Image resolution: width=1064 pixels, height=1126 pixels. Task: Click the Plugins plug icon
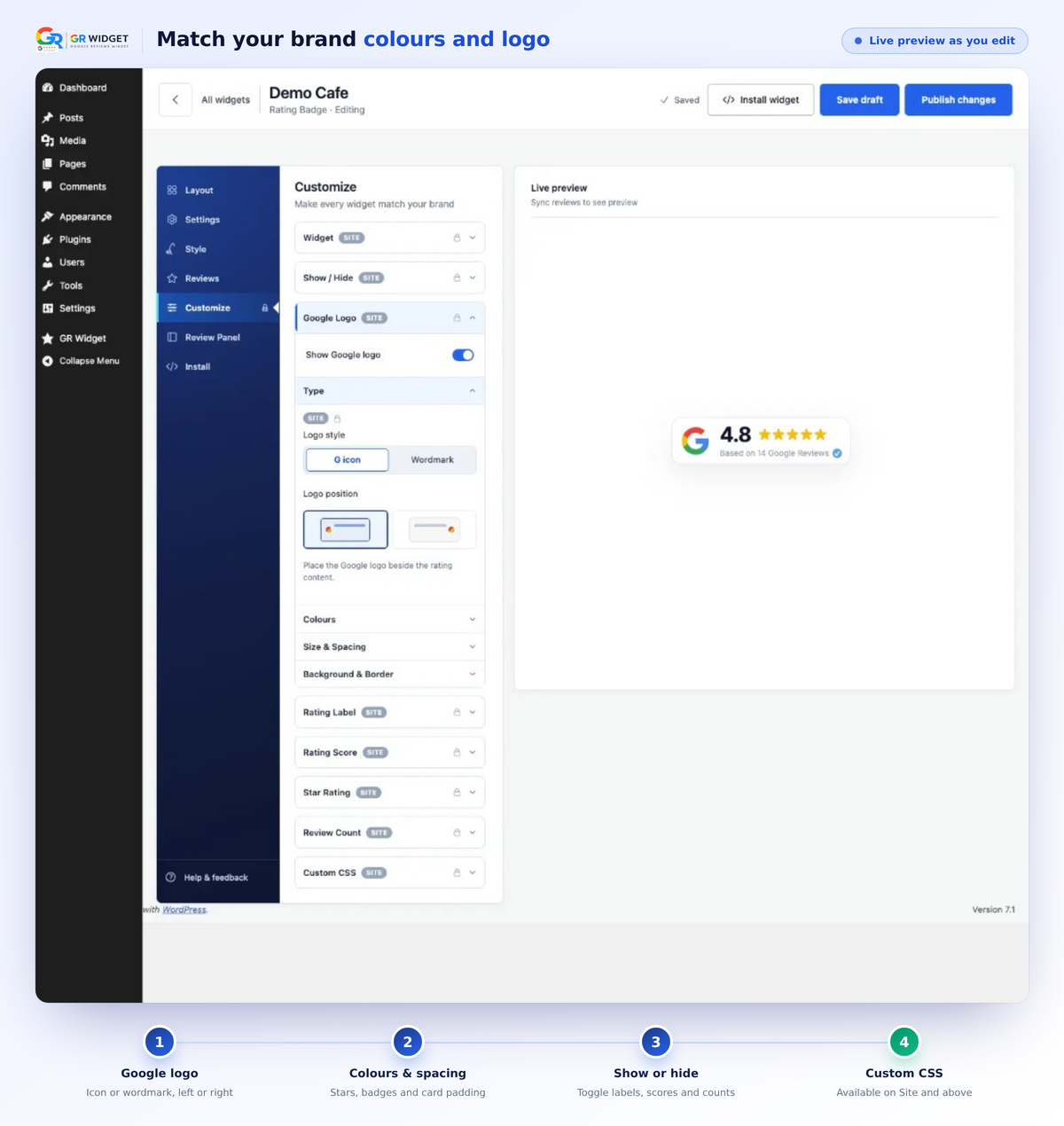(48, 240)
